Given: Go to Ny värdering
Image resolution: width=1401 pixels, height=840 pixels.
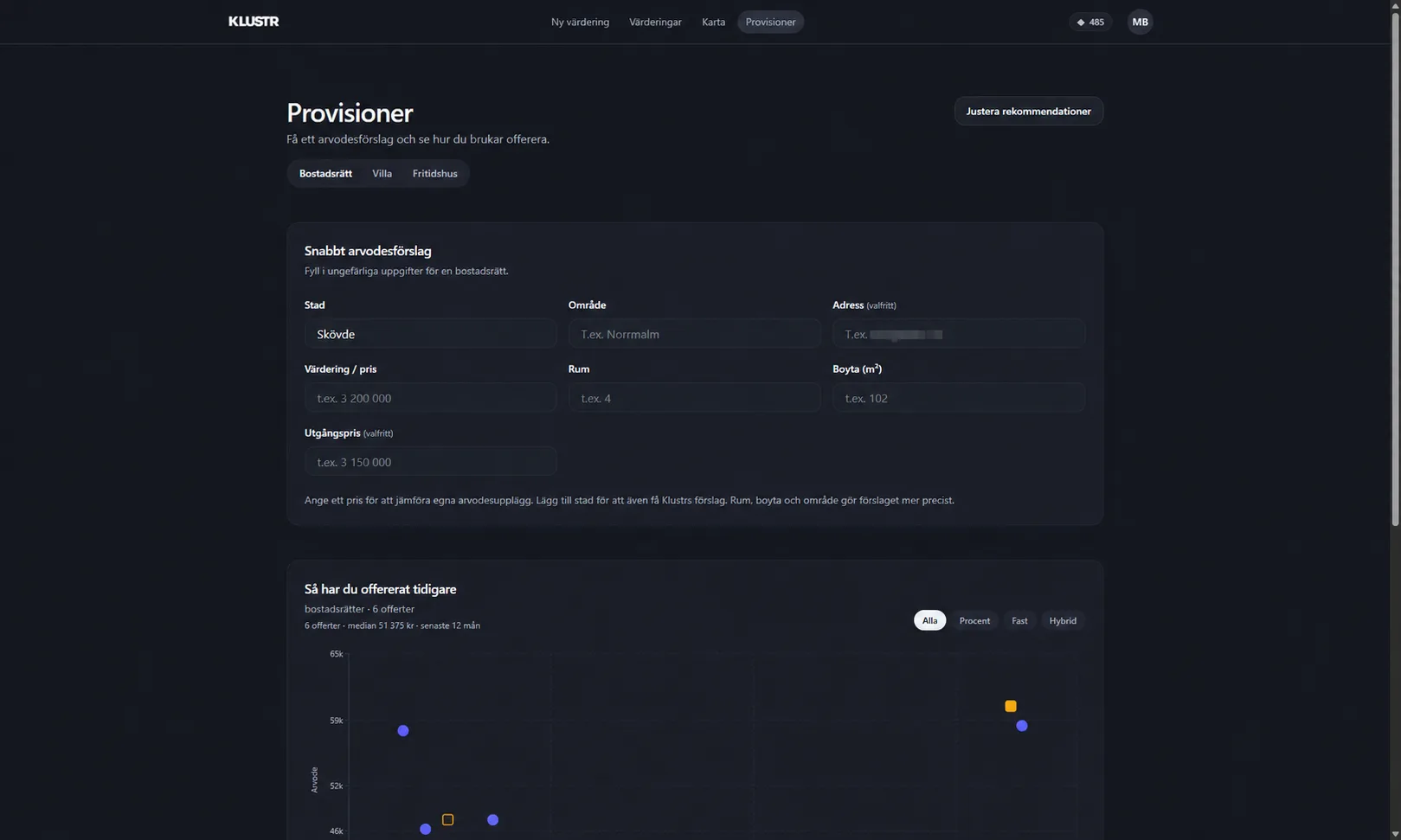Looking at the screenshot, I should 580,22.
